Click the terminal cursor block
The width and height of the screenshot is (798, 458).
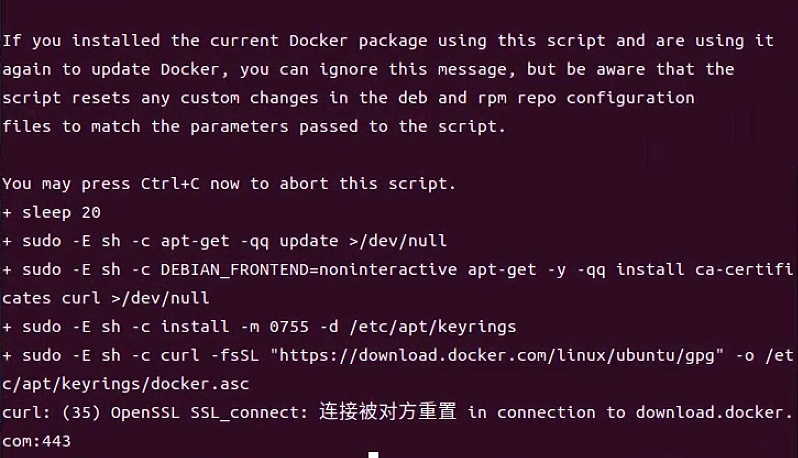point(373,455)
